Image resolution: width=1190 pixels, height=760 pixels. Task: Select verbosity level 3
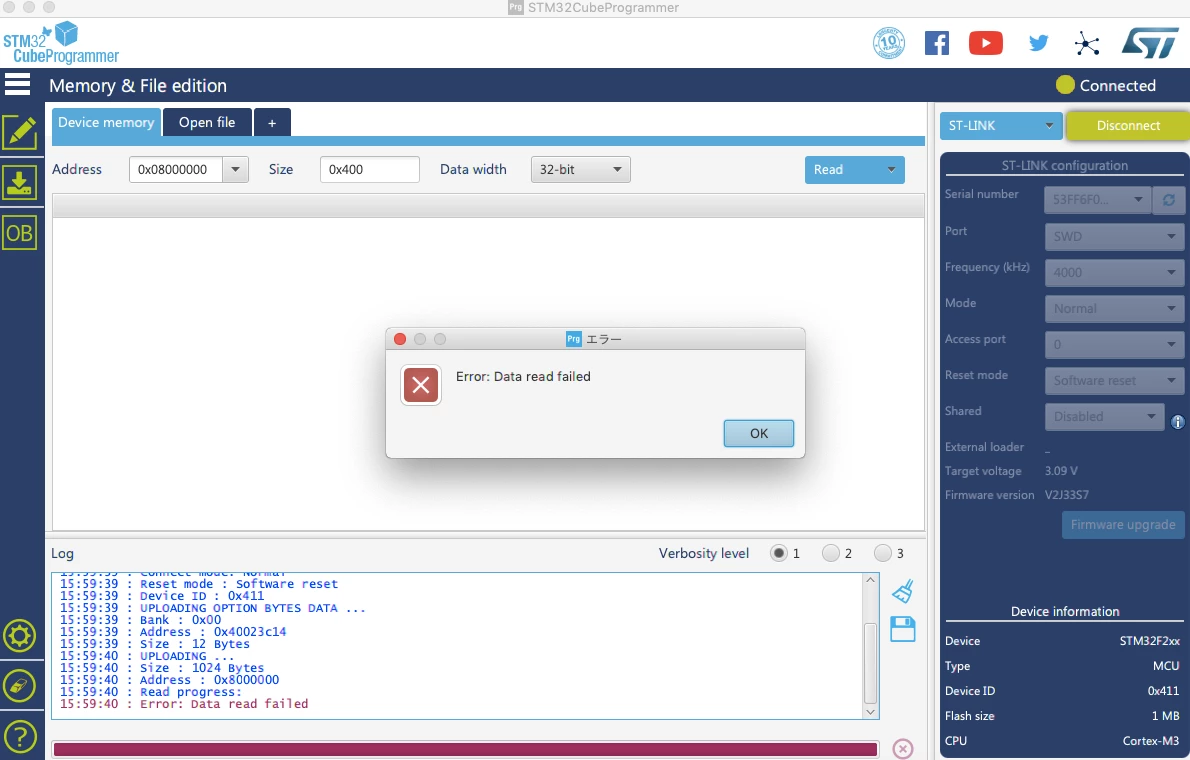(883, 553)
